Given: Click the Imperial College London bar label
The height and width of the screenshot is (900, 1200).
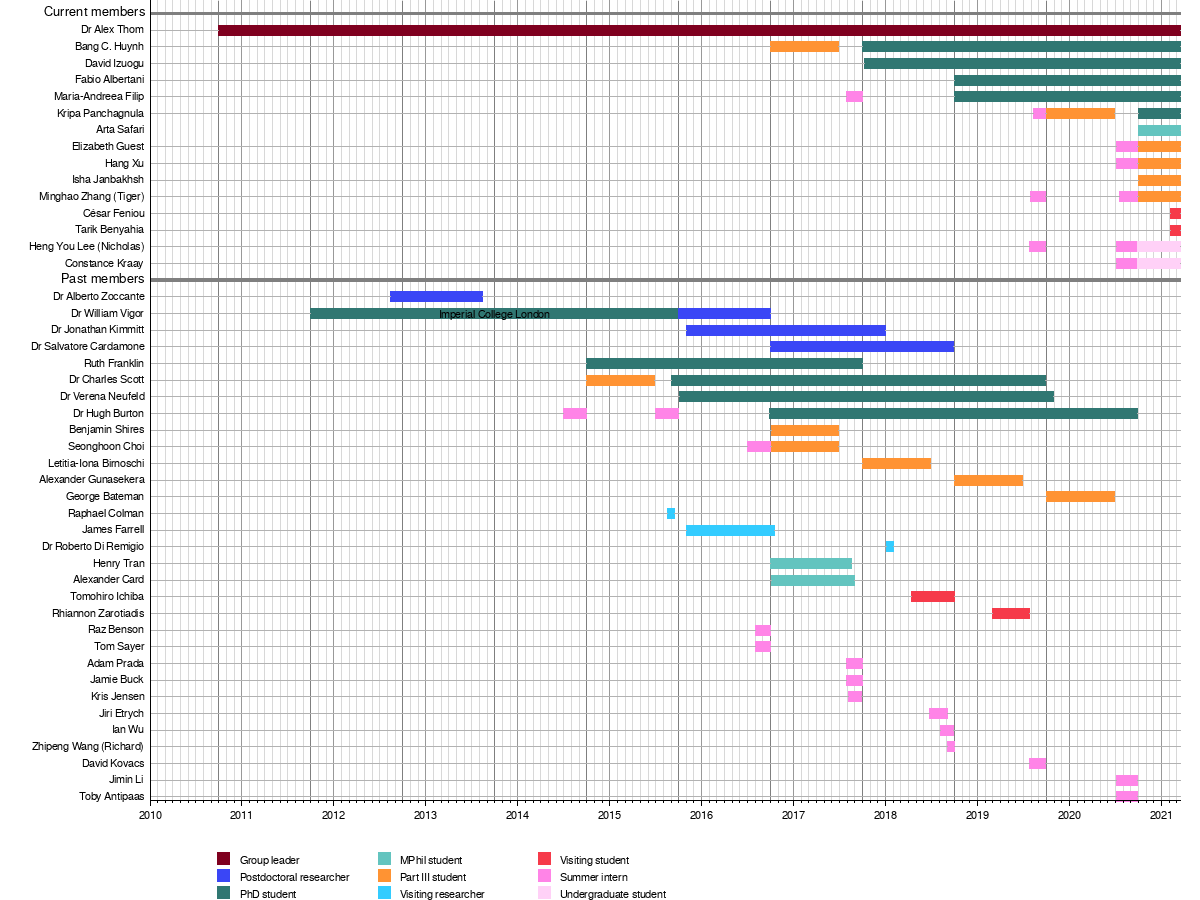Looking at the screenshot, I should coord(494,314).
